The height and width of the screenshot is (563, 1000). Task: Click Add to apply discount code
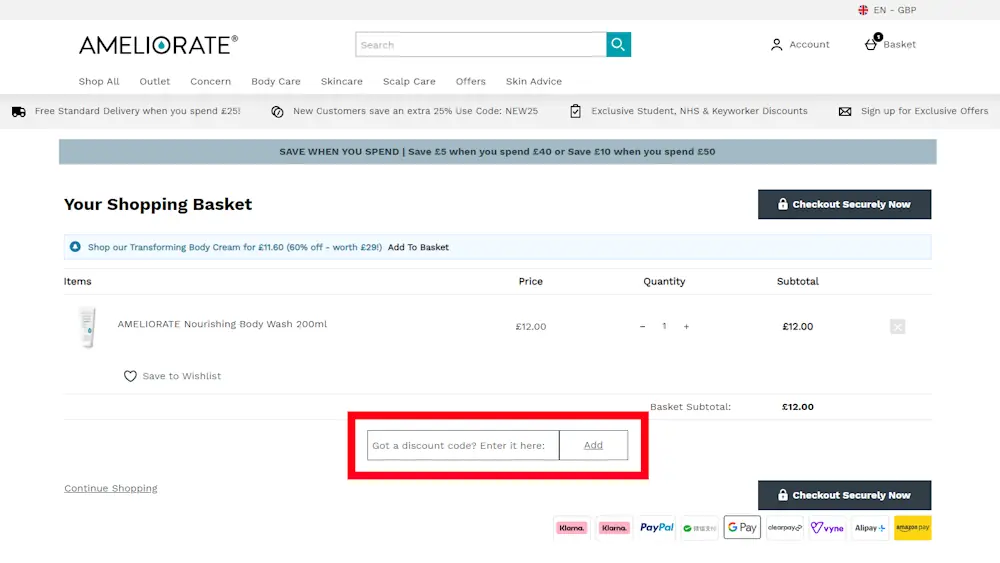point(593,445)
